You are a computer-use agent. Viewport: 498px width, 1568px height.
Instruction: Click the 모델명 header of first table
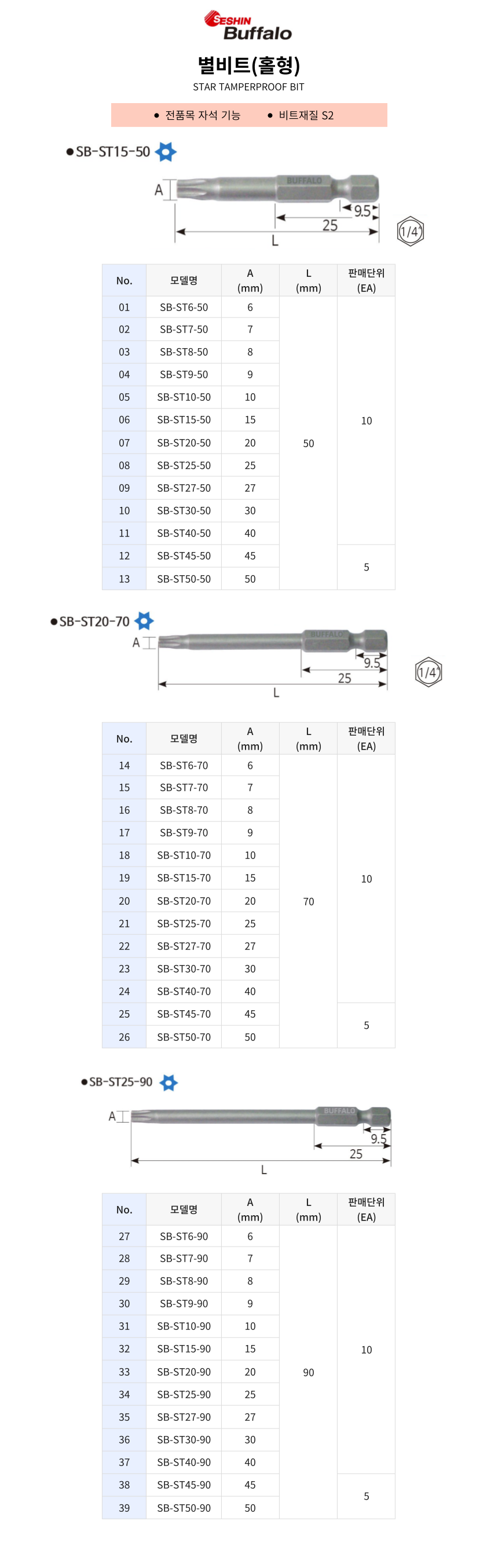click(183, 280)
